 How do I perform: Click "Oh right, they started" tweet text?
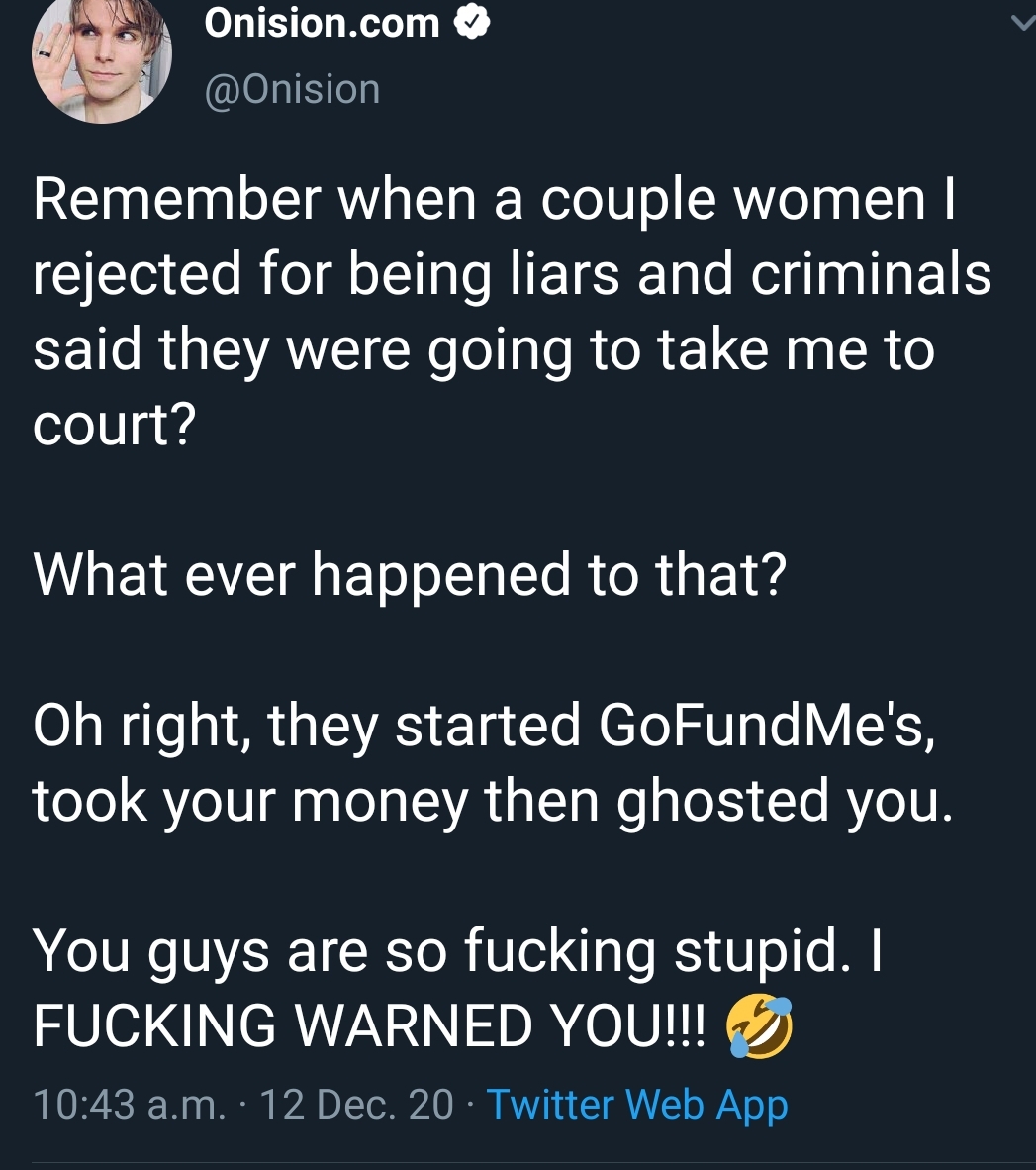[306, 727]
